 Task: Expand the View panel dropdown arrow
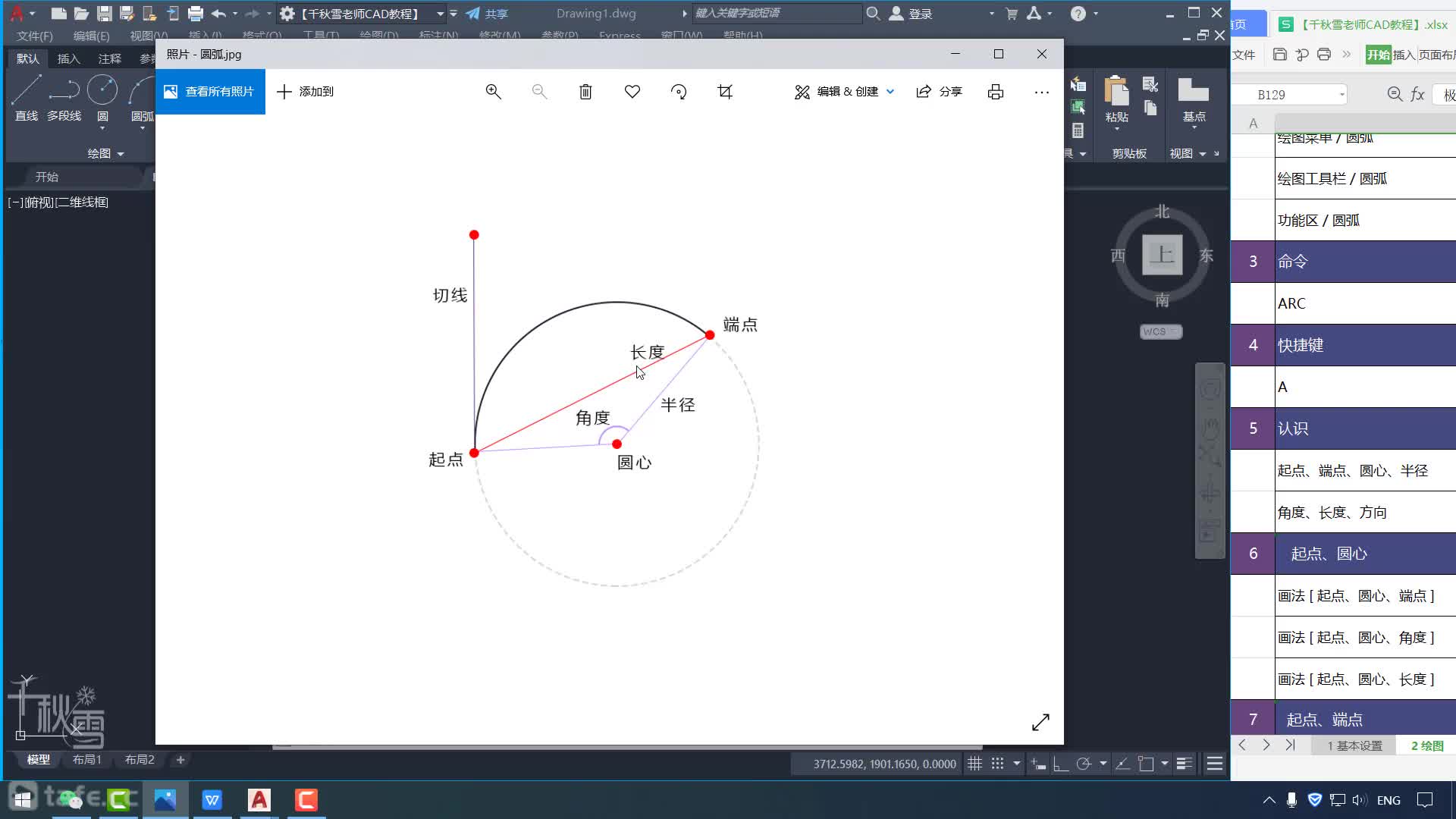[x=1203, y=154]
